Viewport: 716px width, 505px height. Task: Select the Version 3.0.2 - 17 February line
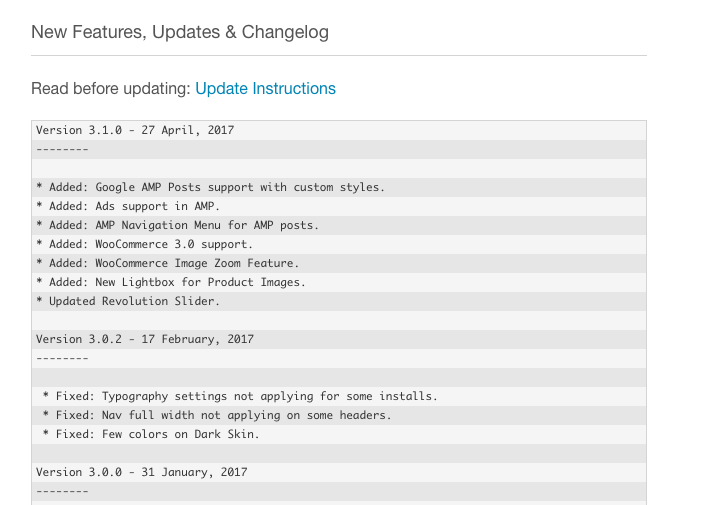pos(145,339)
